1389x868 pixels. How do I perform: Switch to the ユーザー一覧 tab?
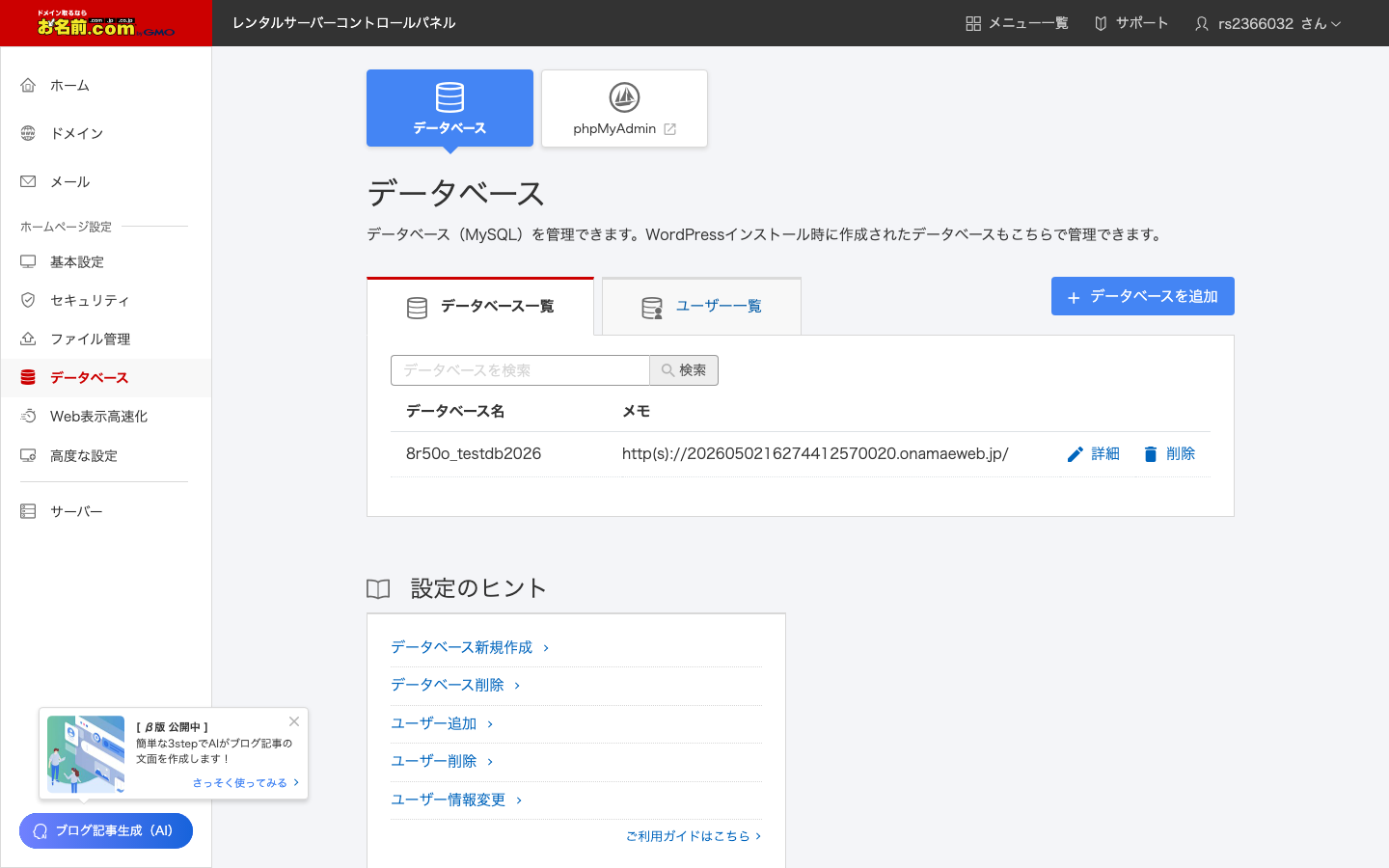pos(702,307)
